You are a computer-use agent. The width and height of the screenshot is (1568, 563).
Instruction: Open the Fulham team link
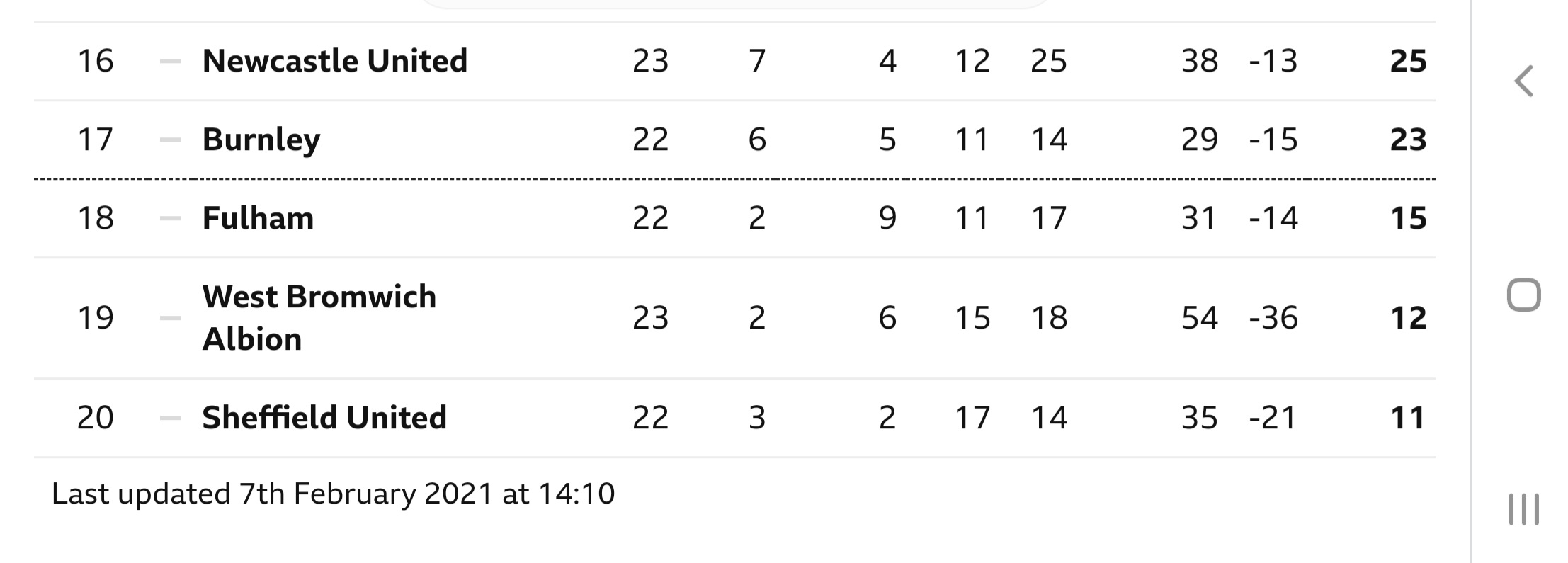[x=258, y=218]
